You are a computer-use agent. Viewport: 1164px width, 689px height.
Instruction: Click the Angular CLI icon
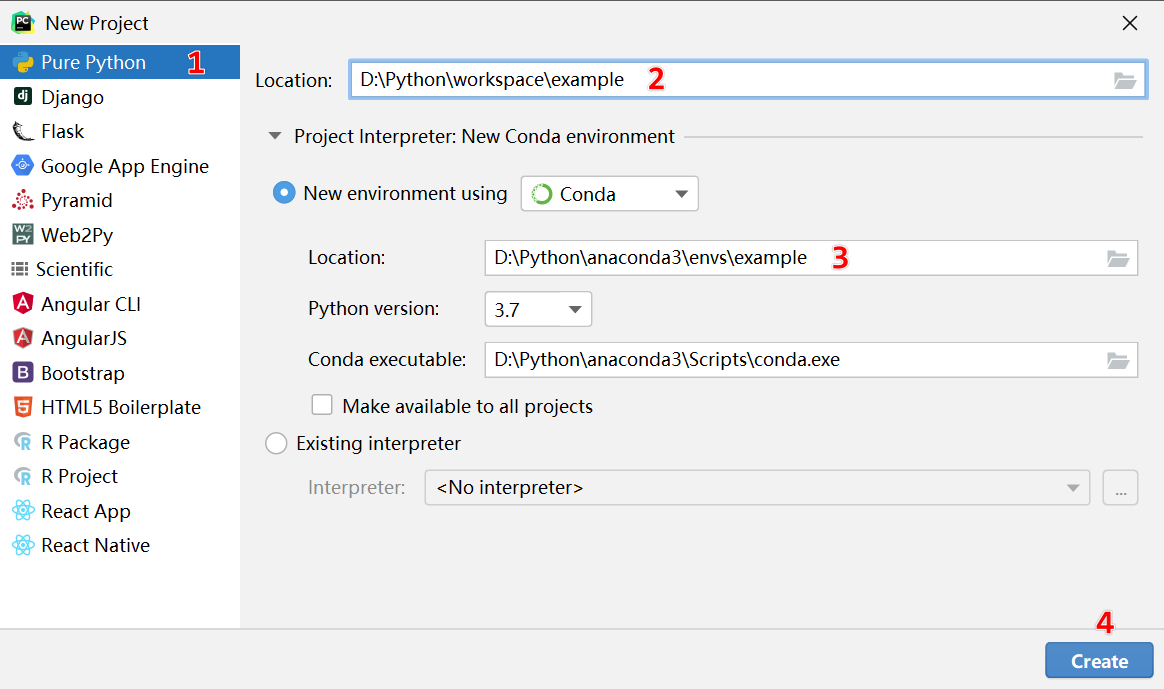pos(23,303)
